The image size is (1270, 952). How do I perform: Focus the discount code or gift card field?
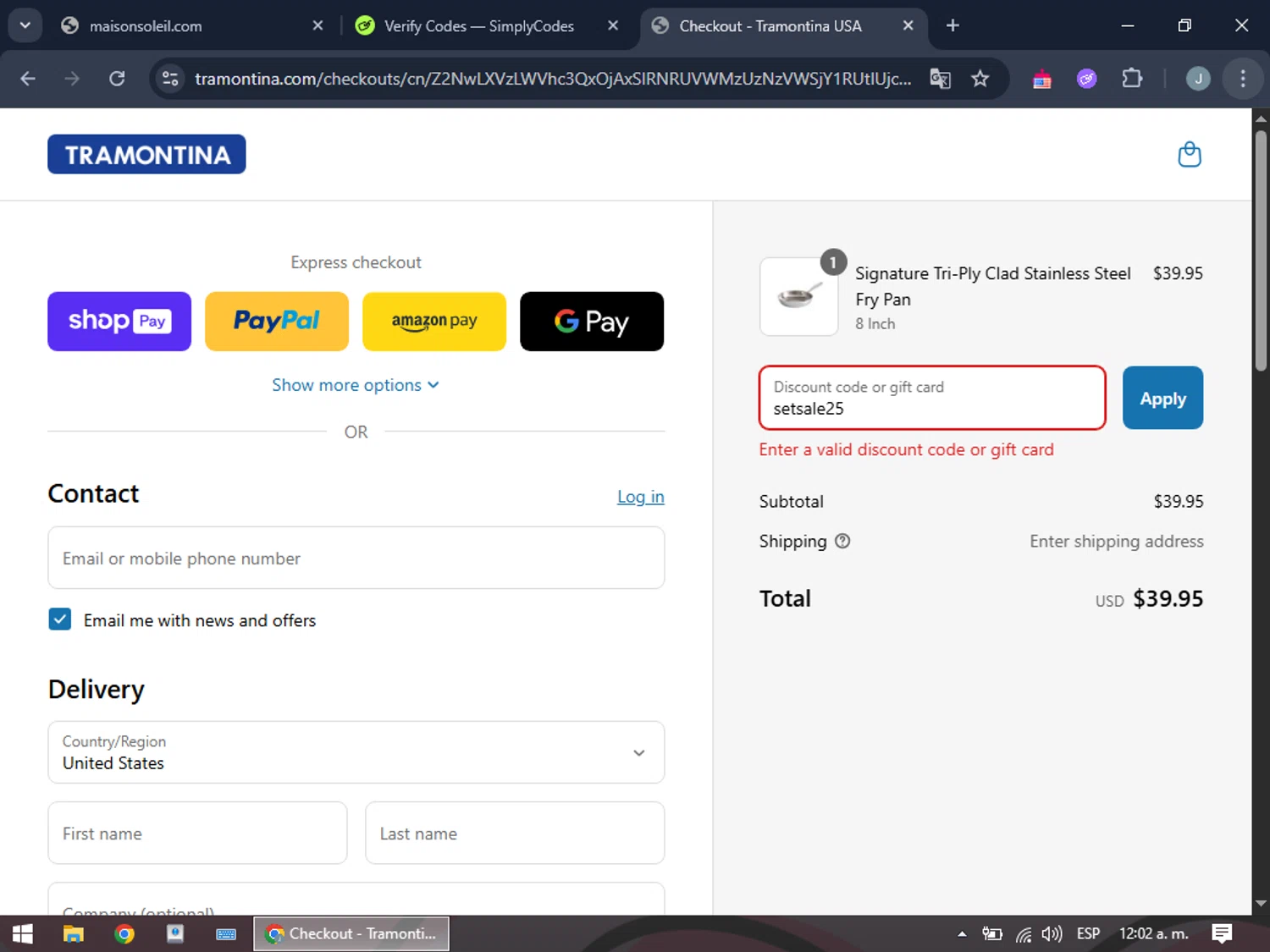coord(932,398)
